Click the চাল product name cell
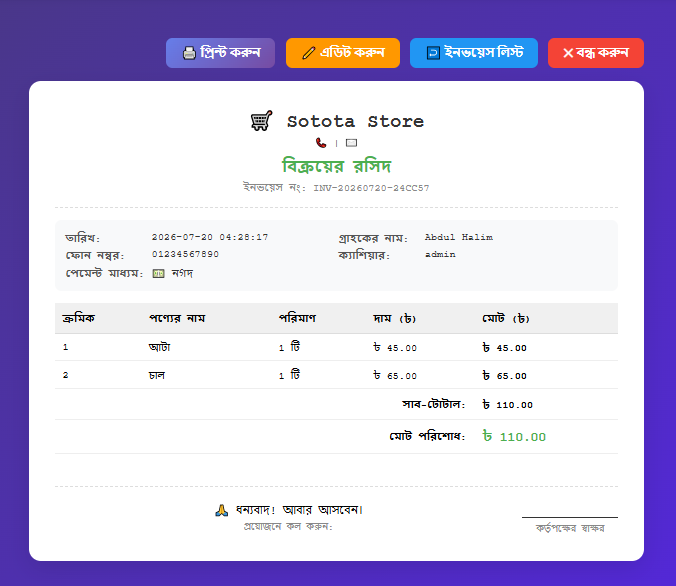Viewport: 676px width, 586px height. pos(157,375)
